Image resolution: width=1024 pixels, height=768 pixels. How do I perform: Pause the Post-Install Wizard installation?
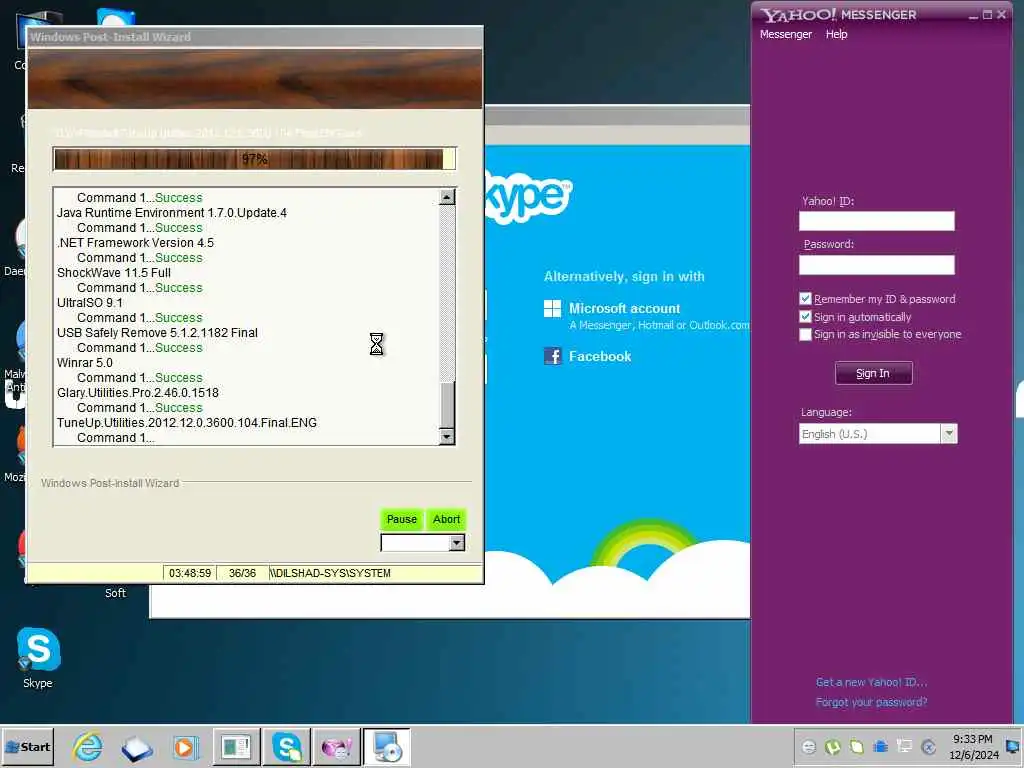click(402, 519)
